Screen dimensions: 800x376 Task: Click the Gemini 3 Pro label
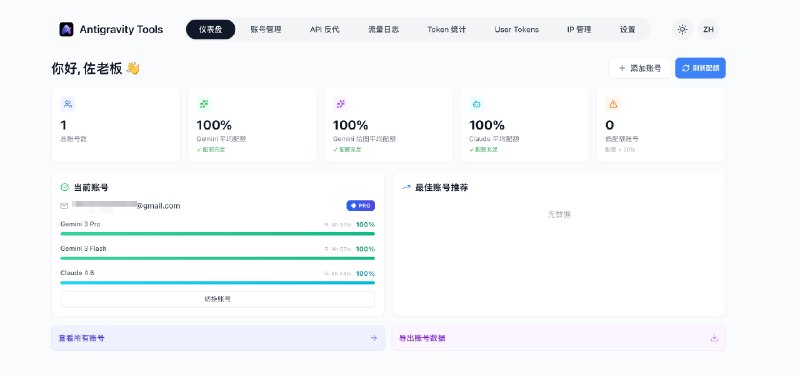[81, 224]
